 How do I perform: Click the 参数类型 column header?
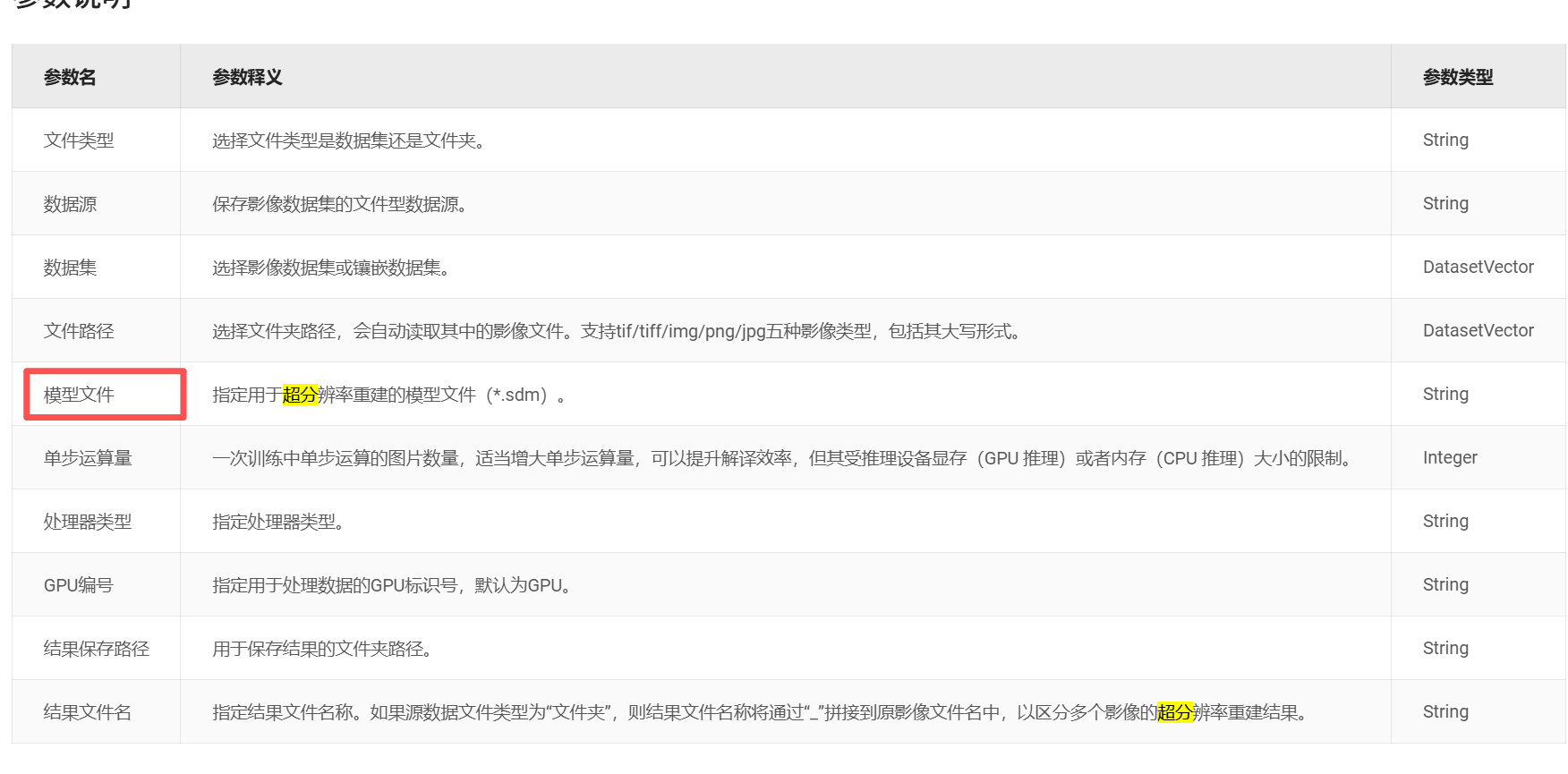[1457, 78]
